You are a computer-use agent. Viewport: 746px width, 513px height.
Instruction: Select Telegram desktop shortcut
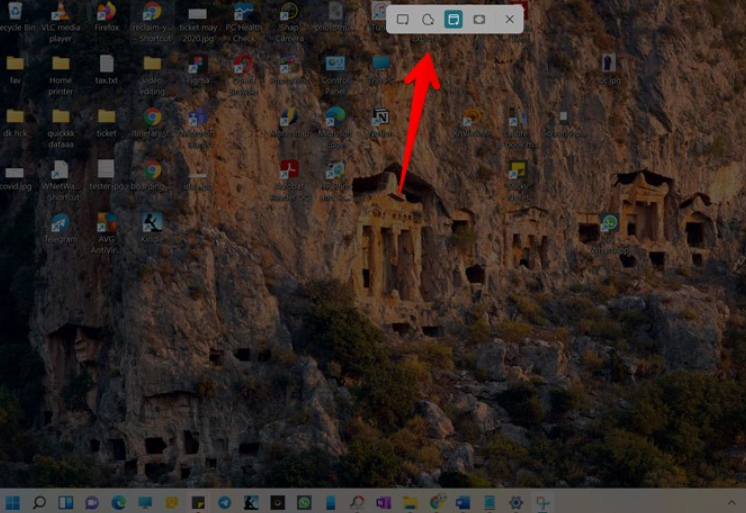60,229
